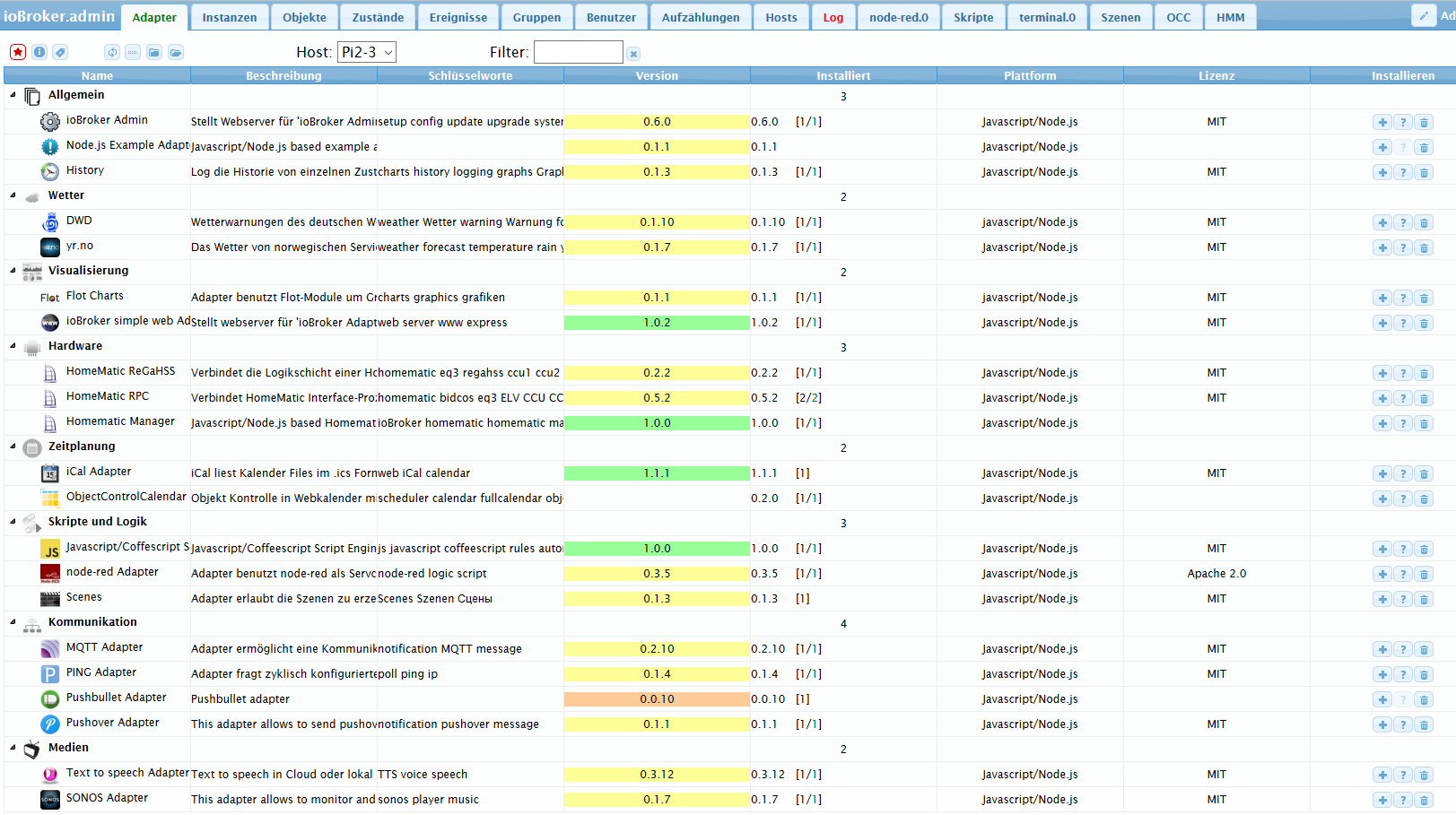1456x815 pixels.
Task: Collapse the Allgemein group
Action: [x=13, y=95]
